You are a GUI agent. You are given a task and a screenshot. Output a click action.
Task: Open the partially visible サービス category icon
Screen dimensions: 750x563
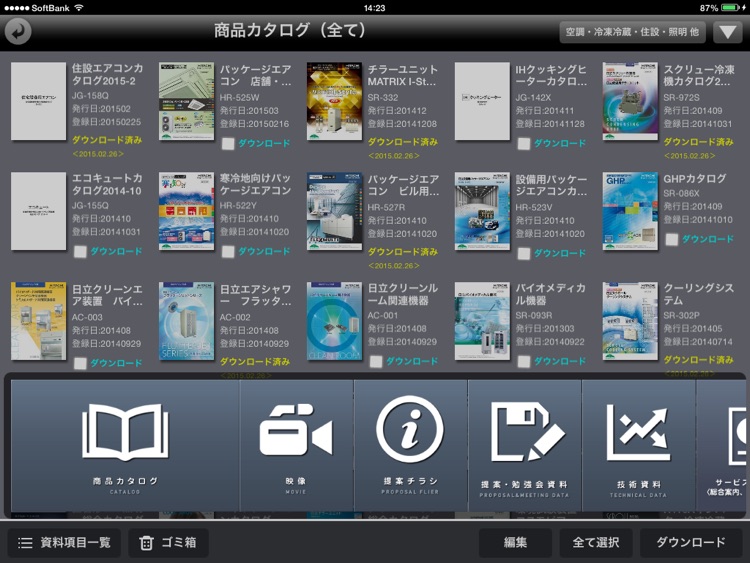[x=726, y=445]
